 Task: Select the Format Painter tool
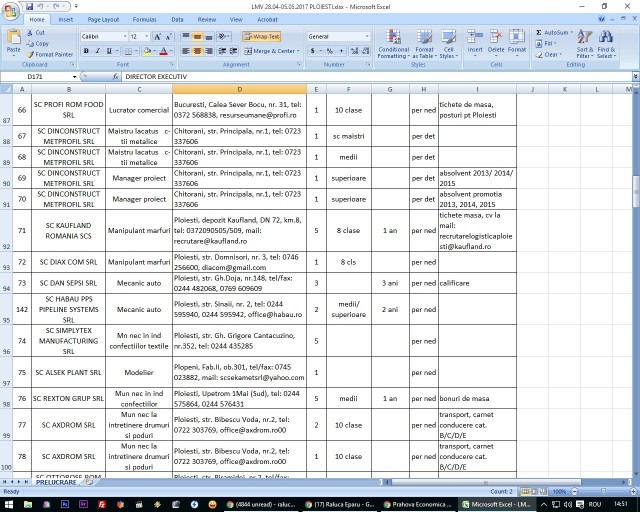[x=50, y=54]
